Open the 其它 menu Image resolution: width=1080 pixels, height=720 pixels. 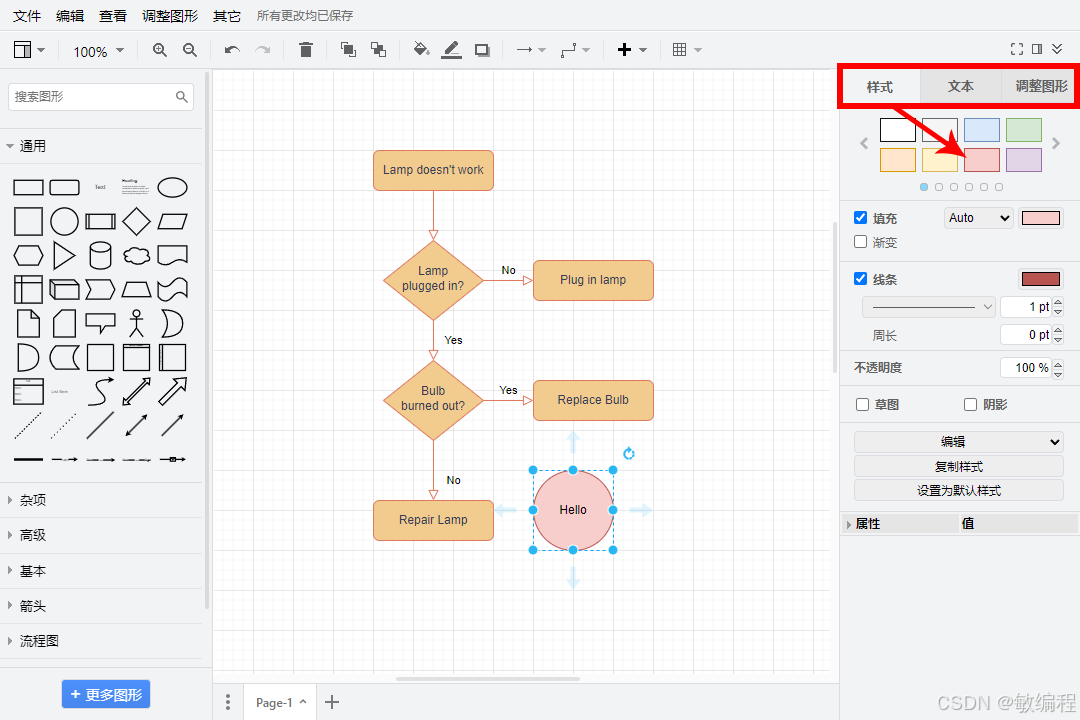tap(227, 15)
